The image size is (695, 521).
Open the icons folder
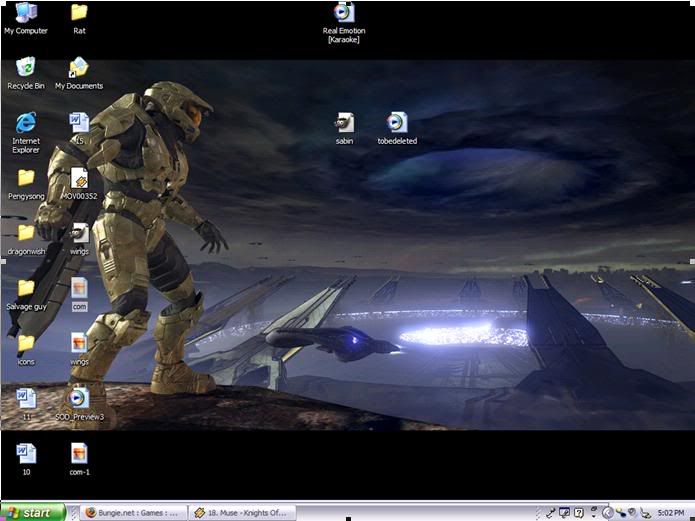(26, 350)
